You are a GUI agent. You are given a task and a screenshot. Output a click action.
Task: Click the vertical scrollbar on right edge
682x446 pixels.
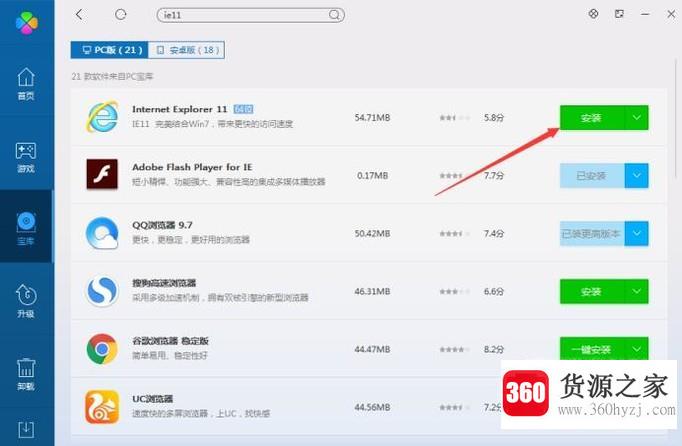pyautogui.click(x=677, y=117)
